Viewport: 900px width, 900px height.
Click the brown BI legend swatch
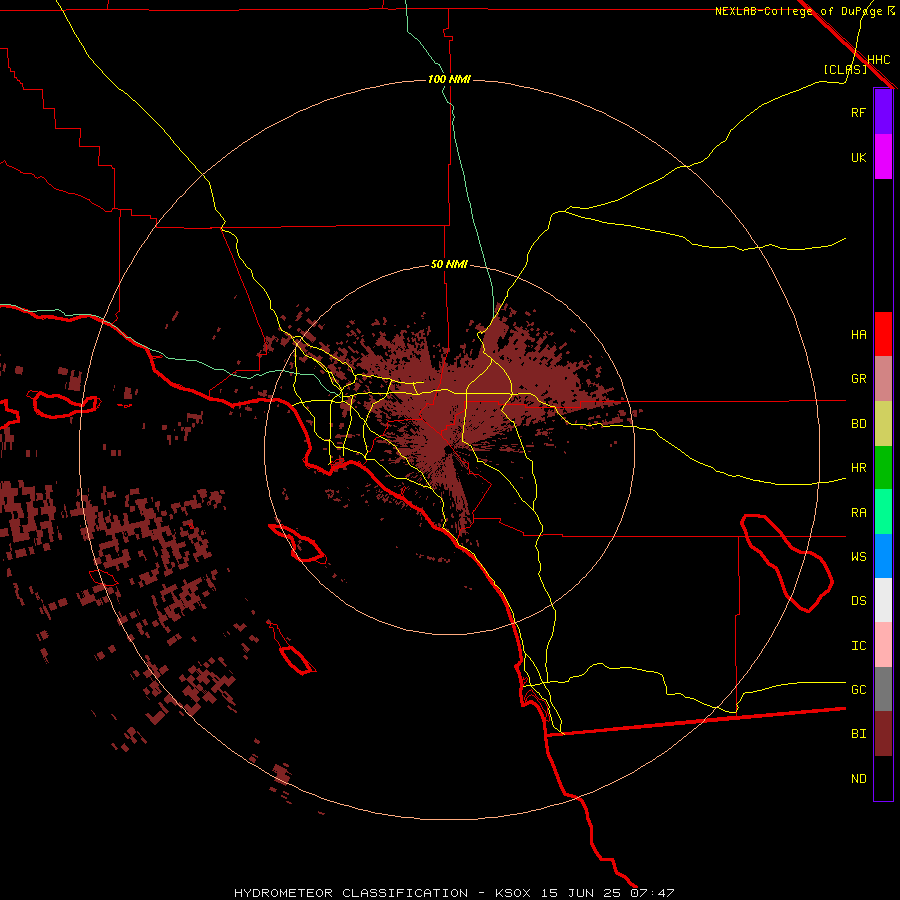coord(883,734)
